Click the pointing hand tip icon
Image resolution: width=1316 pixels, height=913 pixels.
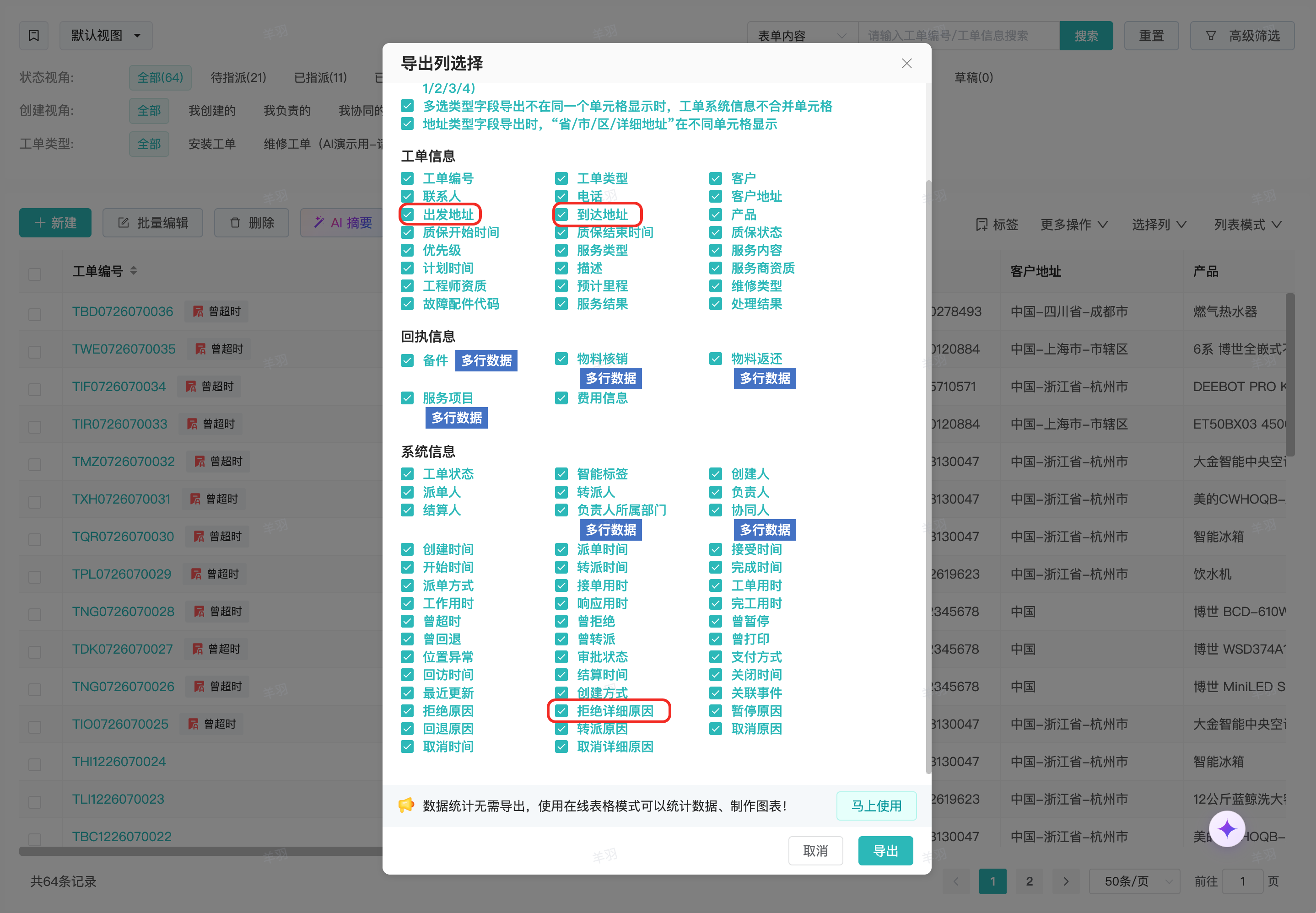(x=406, y=805)
